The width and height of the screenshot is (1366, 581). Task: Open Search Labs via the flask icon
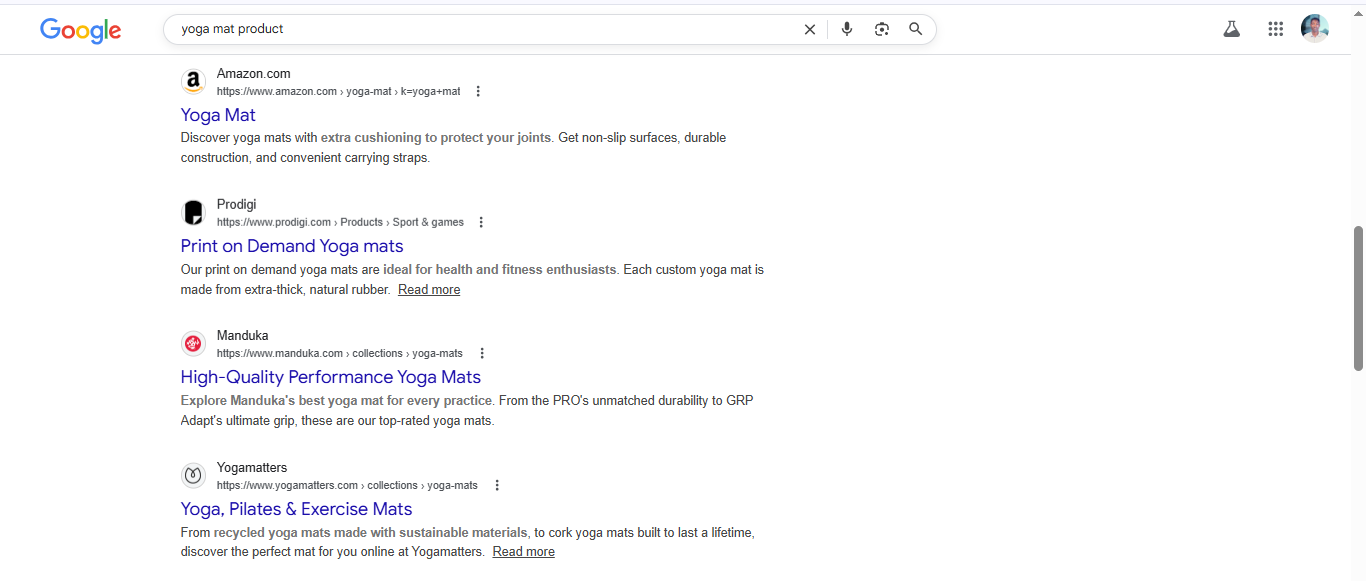point(1231,29)
